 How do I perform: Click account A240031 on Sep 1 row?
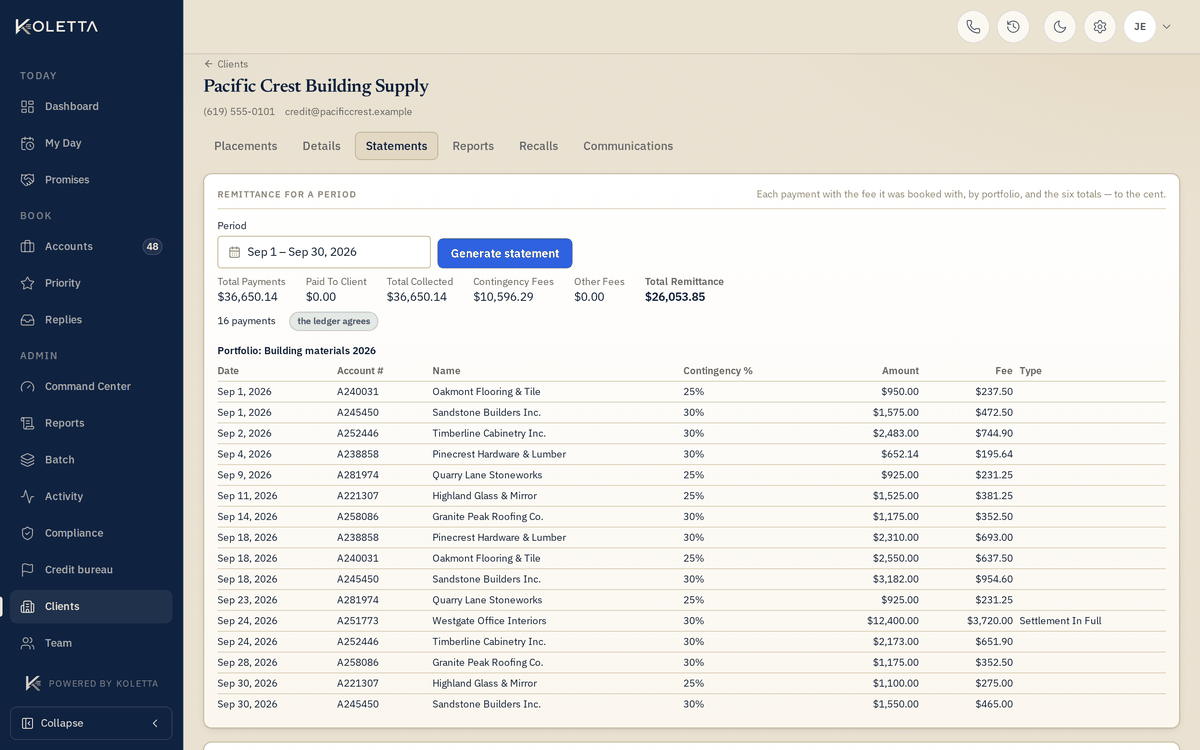[358, 392]
